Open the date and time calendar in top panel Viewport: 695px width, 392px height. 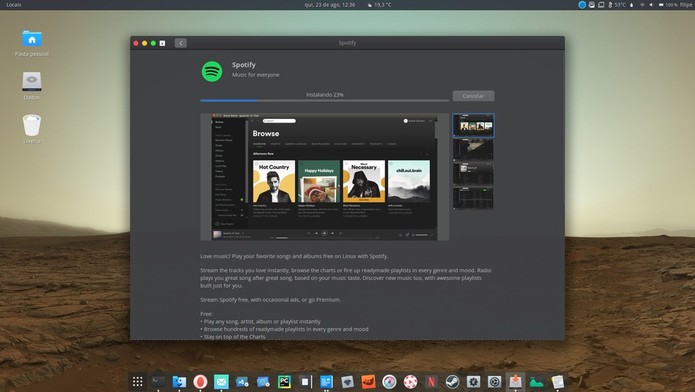pos(330,4)
